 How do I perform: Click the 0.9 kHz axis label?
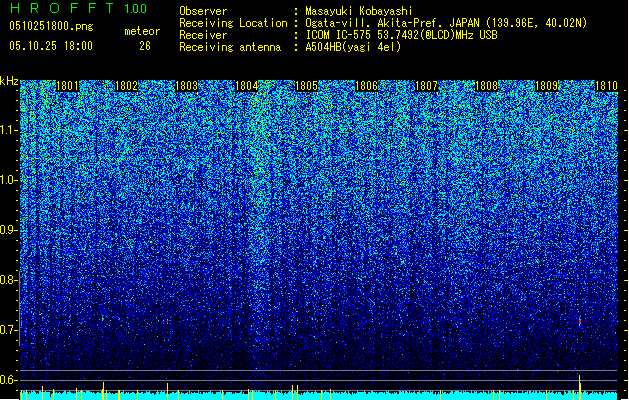[8, 230]
